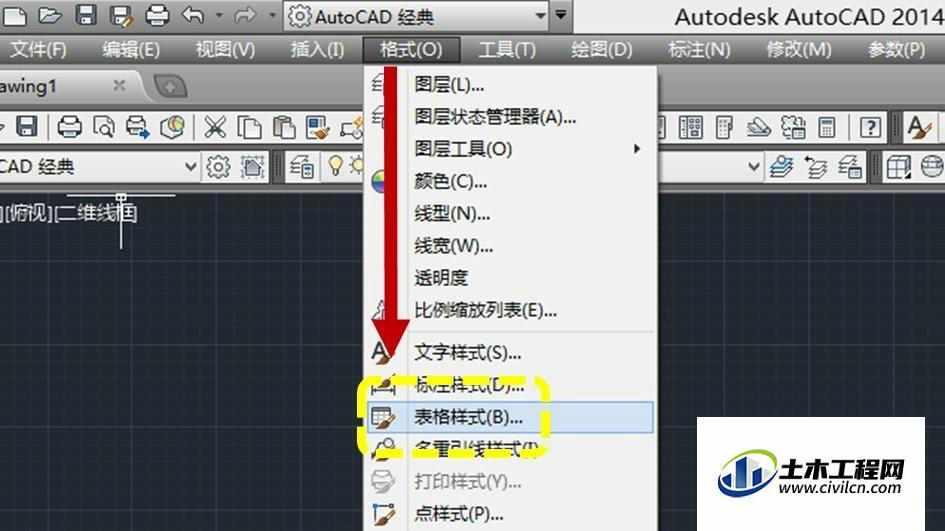Choose 比例缩放列表(E)... menu entry

(x=510, y=310)
